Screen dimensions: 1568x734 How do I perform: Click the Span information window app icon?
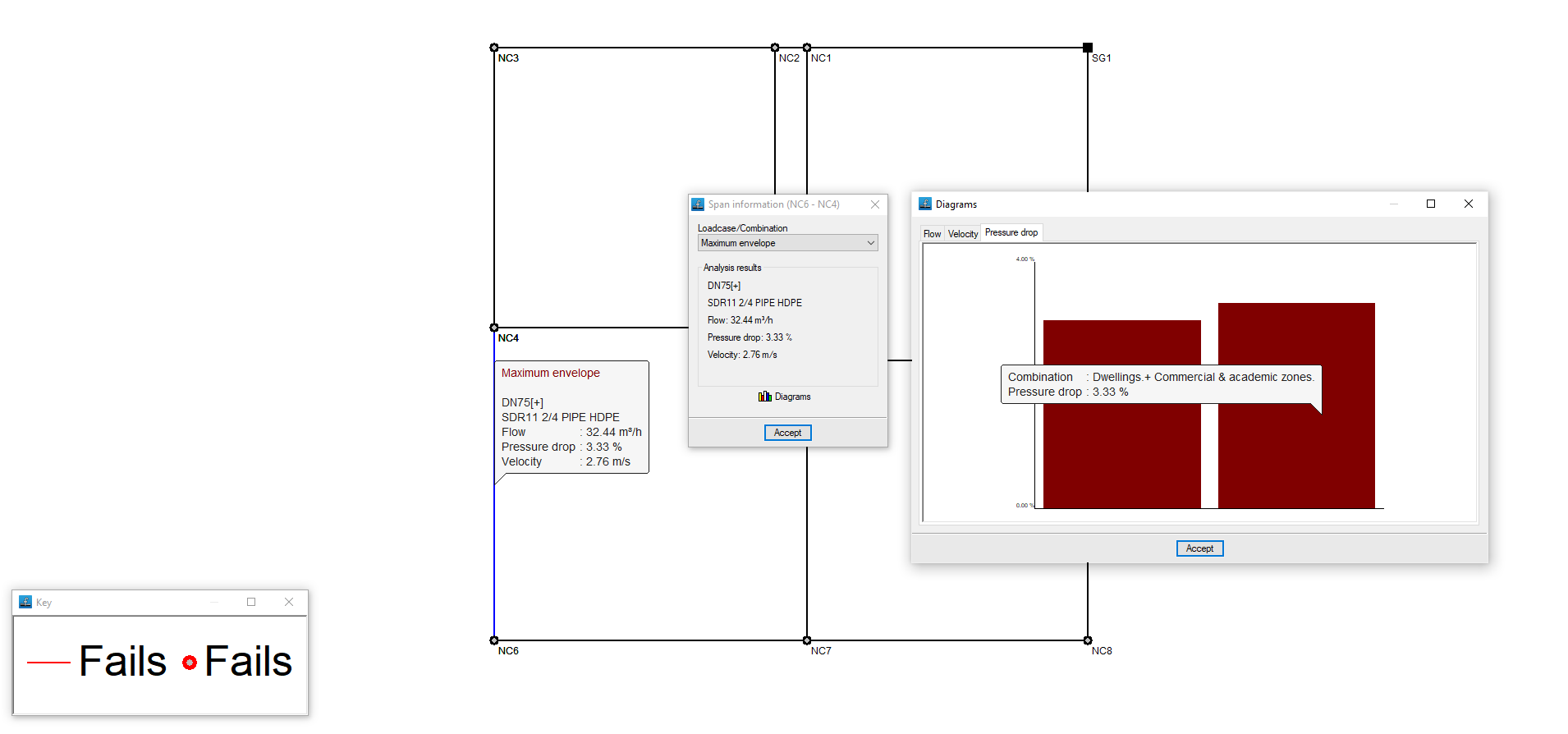pos(698,204)
